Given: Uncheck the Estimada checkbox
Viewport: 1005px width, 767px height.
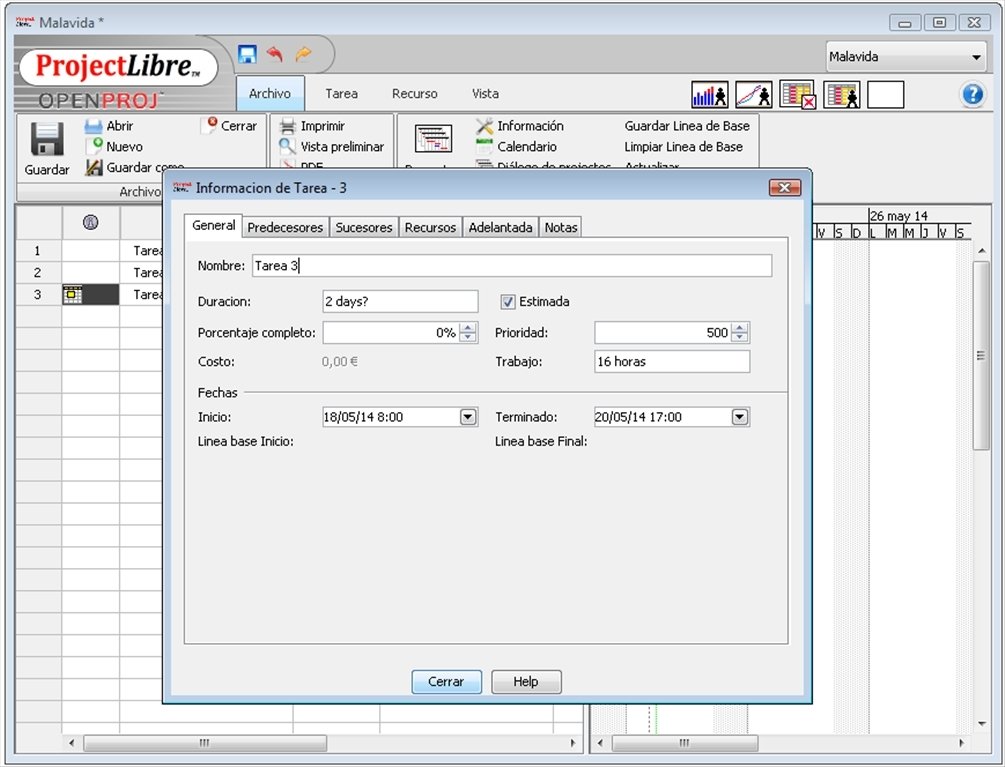Looking at the screenshot, I should click(508, 301).
